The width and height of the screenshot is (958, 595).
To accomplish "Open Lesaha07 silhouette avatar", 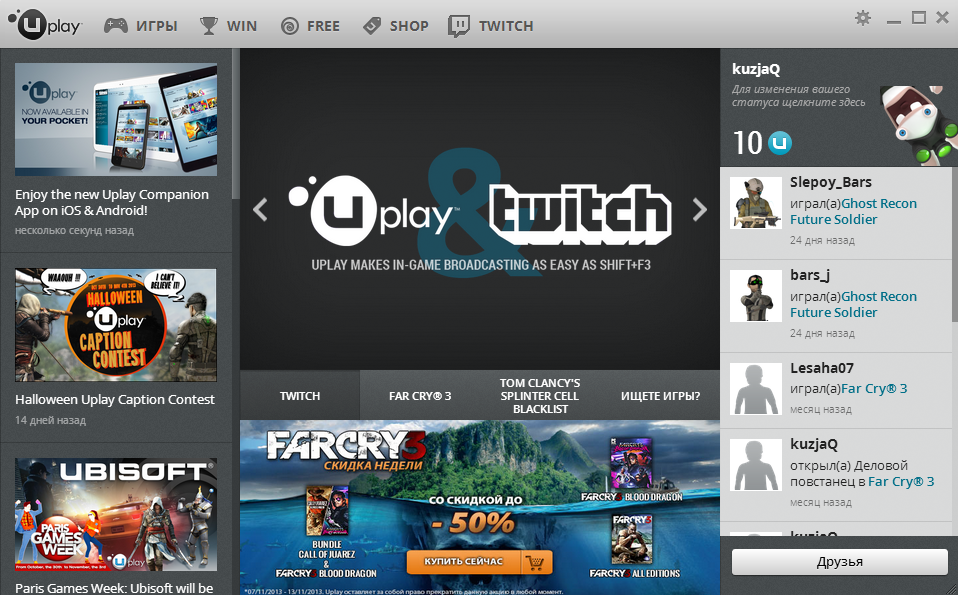I will point(756,389).
